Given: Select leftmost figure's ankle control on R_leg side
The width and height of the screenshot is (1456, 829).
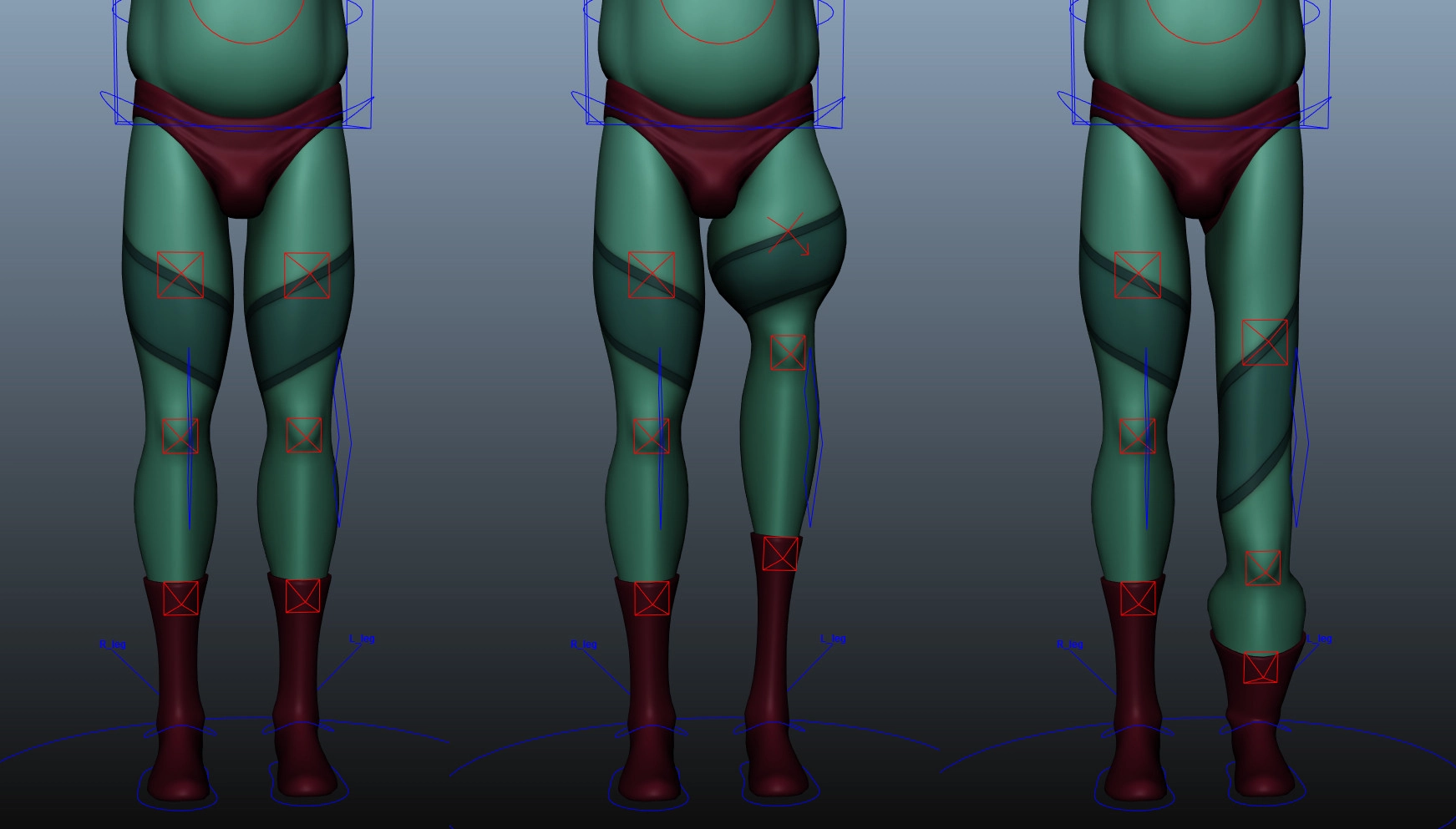Looking at the screenshot, I should [x=180, y=599].
